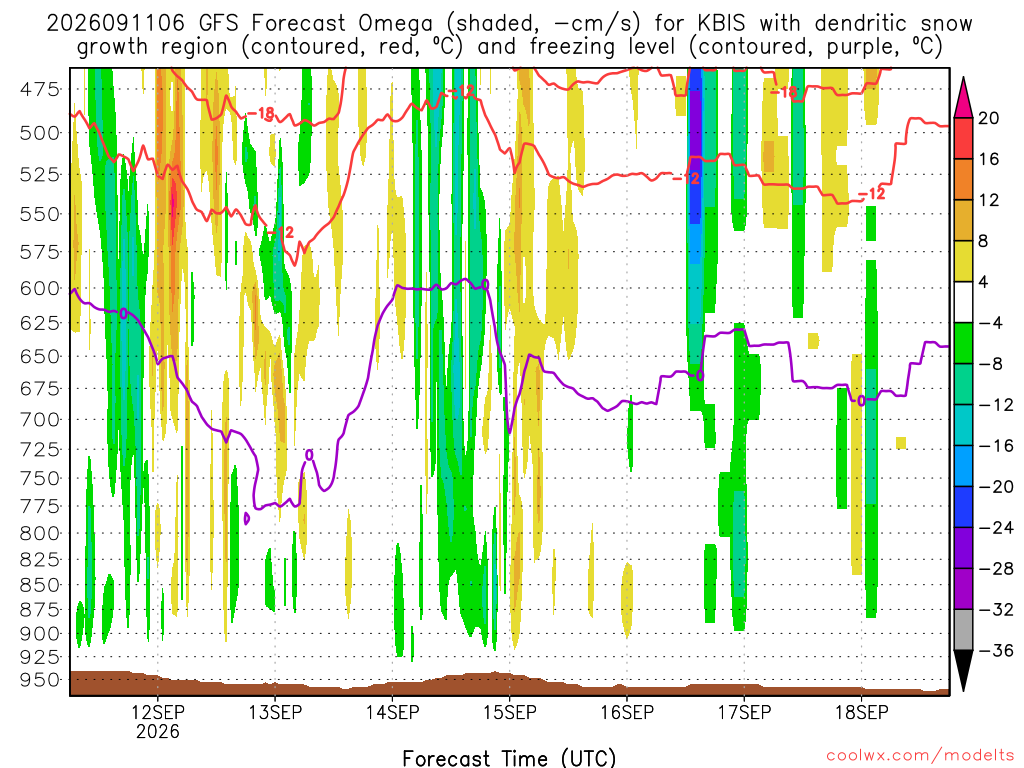Select the 18SEP time axis marker
Image resolution: width=1024 pixels, height=768 pixels.
[861, 712]
